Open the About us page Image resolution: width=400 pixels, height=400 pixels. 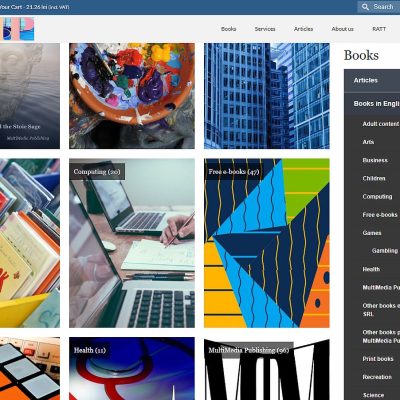pyautogui.click(x=342, y=29)
